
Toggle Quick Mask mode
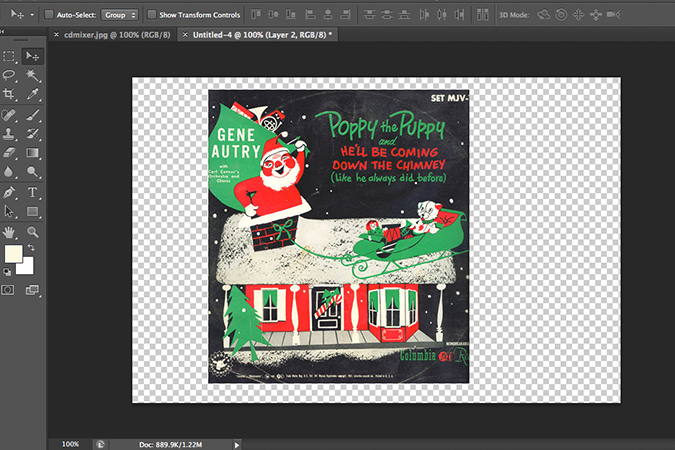coord(8,290)
